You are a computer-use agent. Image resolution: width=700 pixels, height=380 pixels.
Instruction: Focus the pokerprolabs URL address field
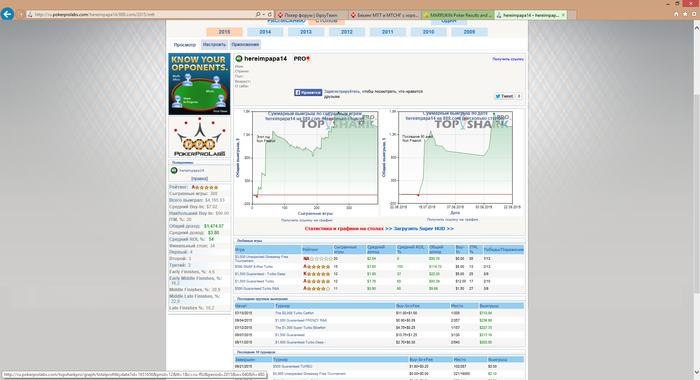click(141, 15)
